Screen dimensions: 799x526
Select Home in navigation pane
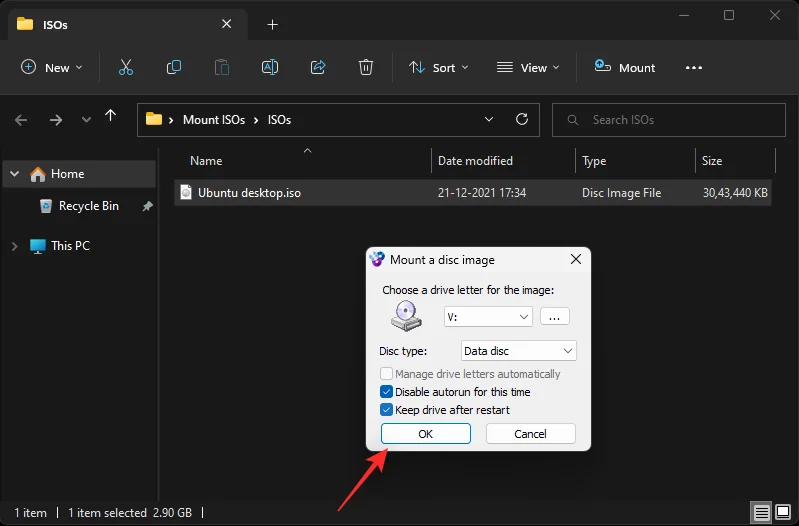(x=67, y=174)
